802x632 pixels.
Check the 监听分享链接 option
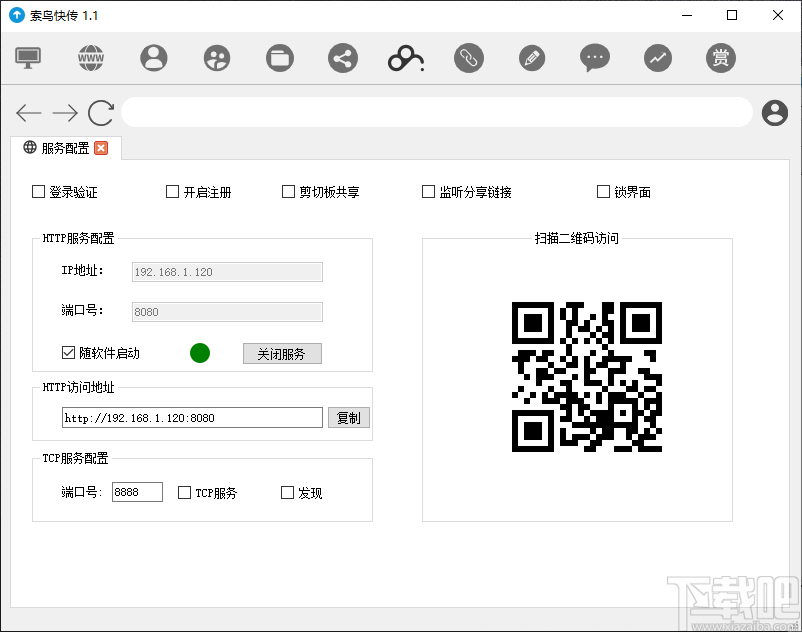pos(428,191)
